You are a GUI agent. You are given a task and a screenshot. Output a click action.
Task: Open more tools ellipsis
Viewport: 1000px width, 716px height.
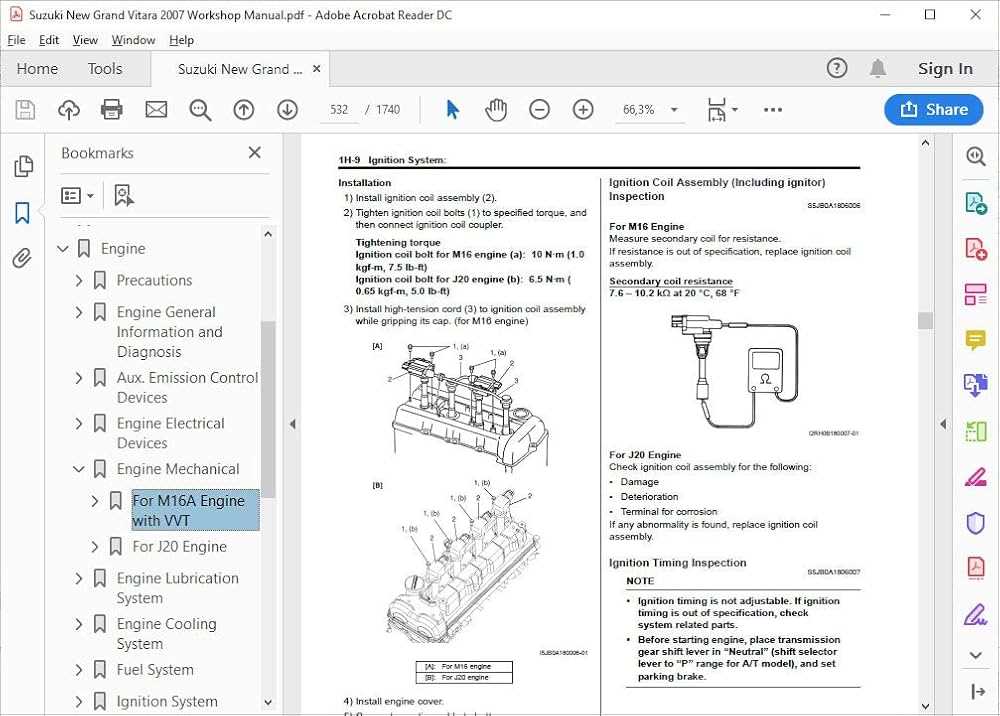click(x=772, y=110)
